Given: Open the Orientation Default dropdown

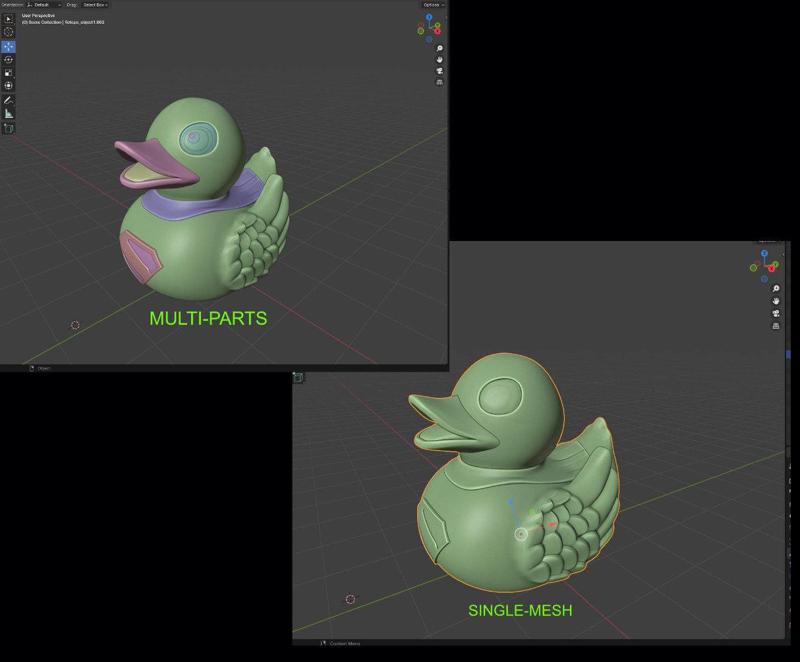Looking at the screenshot, I should click(x=44, y=5).
